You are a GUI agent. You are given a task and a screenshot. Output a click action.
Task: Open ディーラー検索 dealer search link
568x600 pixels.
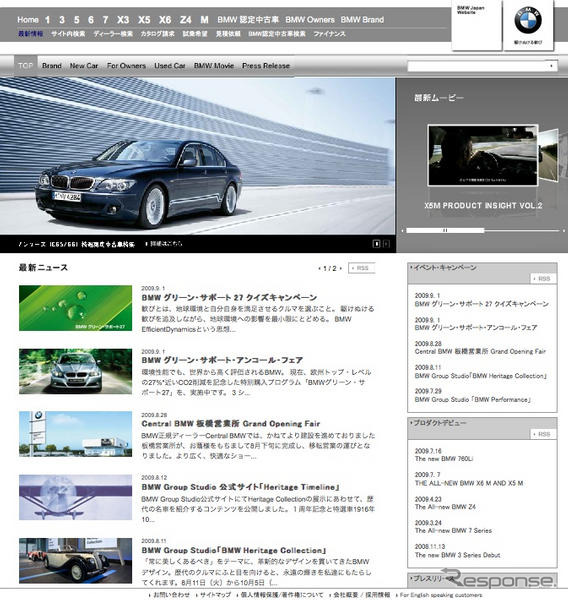click(113, 34)
